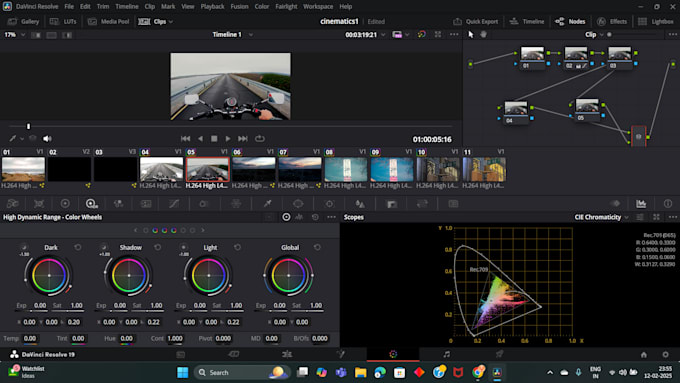680x383 pixels.
Task: Toggle the Lightbox view
Action: [x=656, y=21]
